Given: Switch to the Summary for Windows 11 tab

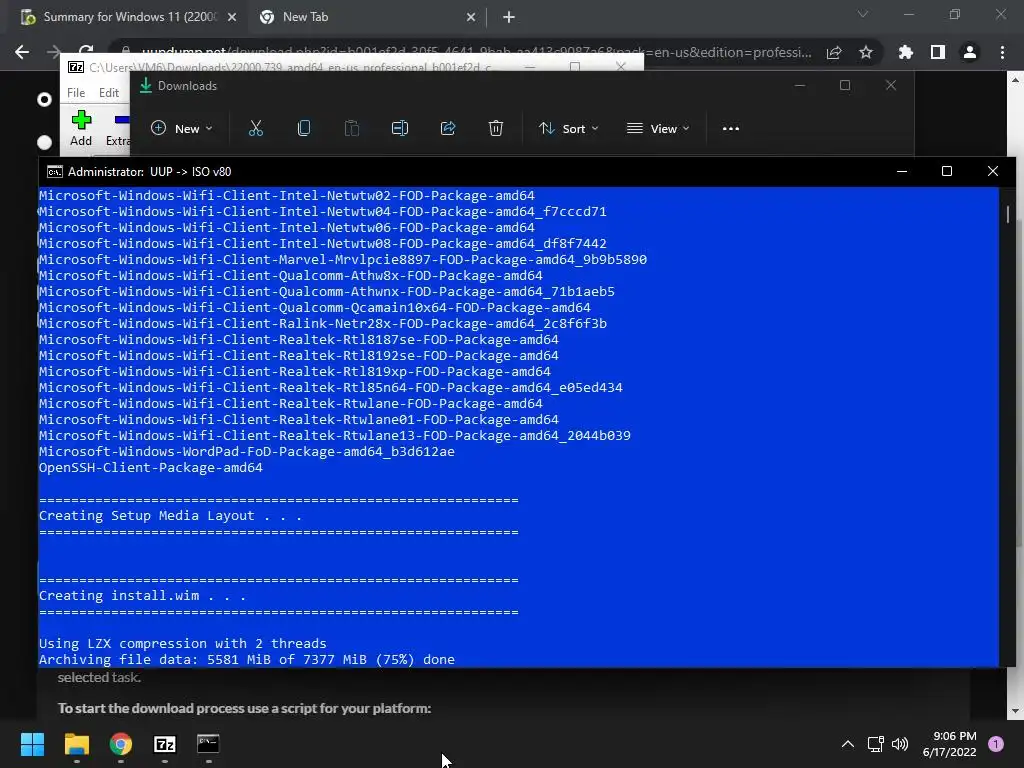Looking at the screenshot, I should pyautogui.click(x=129, y=17).
